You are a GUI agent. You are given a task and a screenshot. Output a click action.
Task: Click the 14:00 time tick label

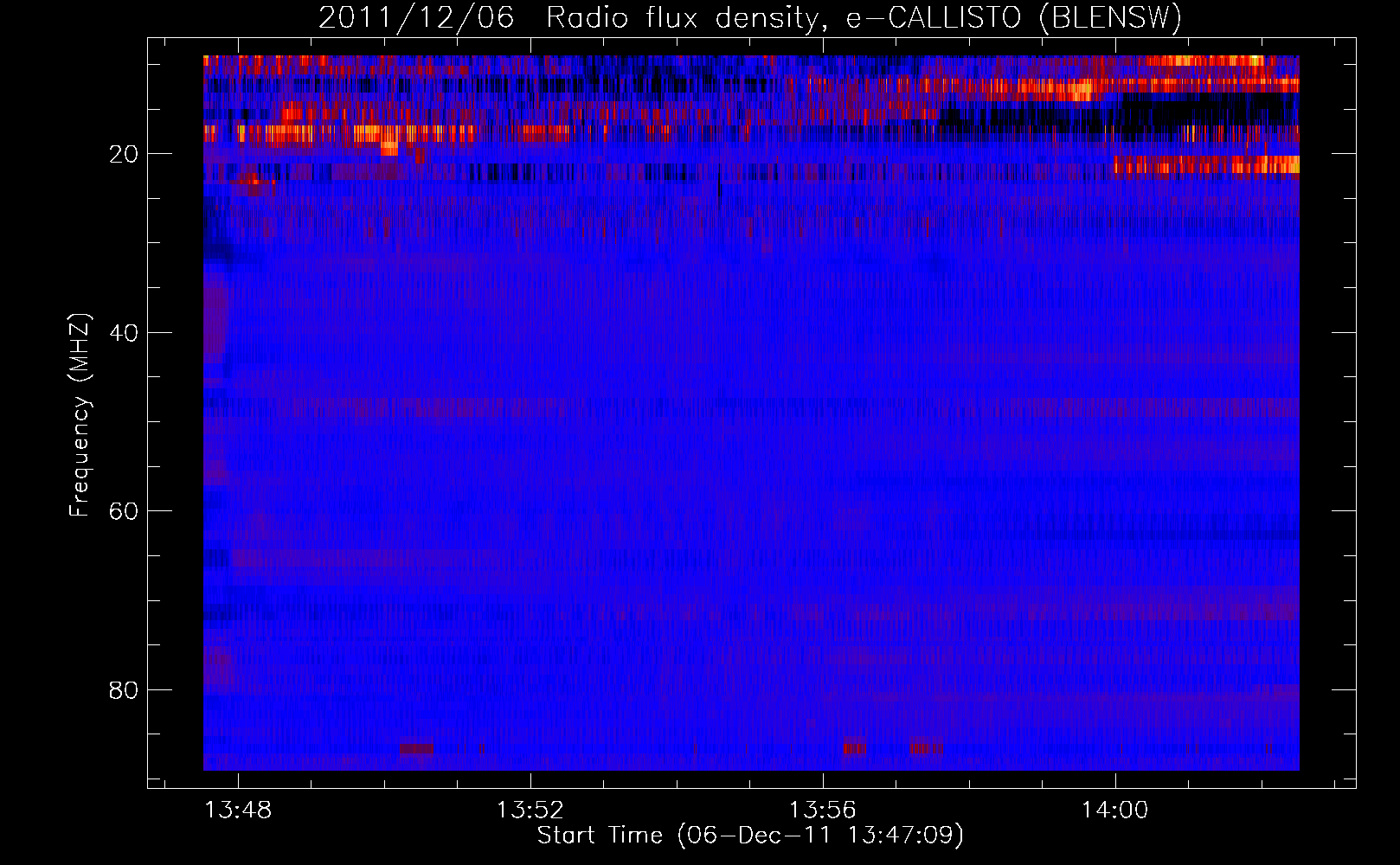coord(1114,811)
